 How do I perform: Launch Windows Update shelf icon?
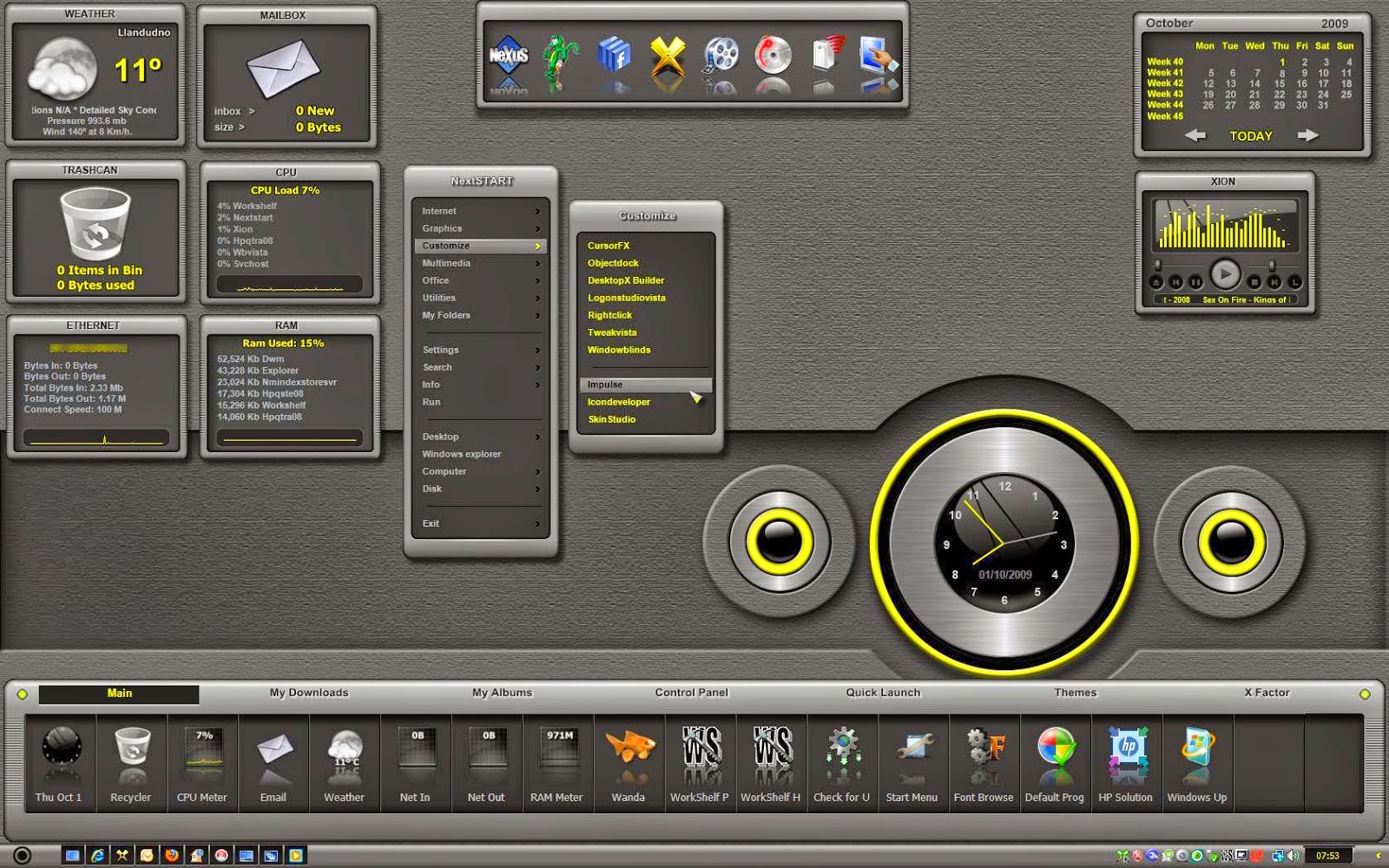coord(1197,764)
